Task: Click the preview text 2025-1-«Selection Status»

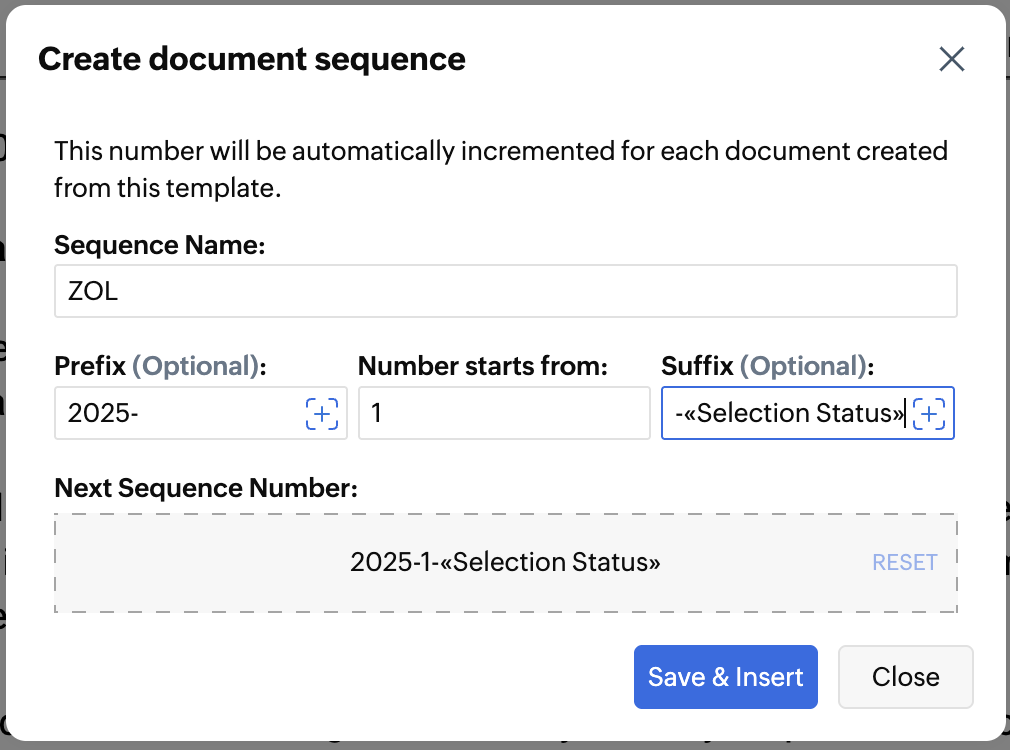Action: coord(505,562)
